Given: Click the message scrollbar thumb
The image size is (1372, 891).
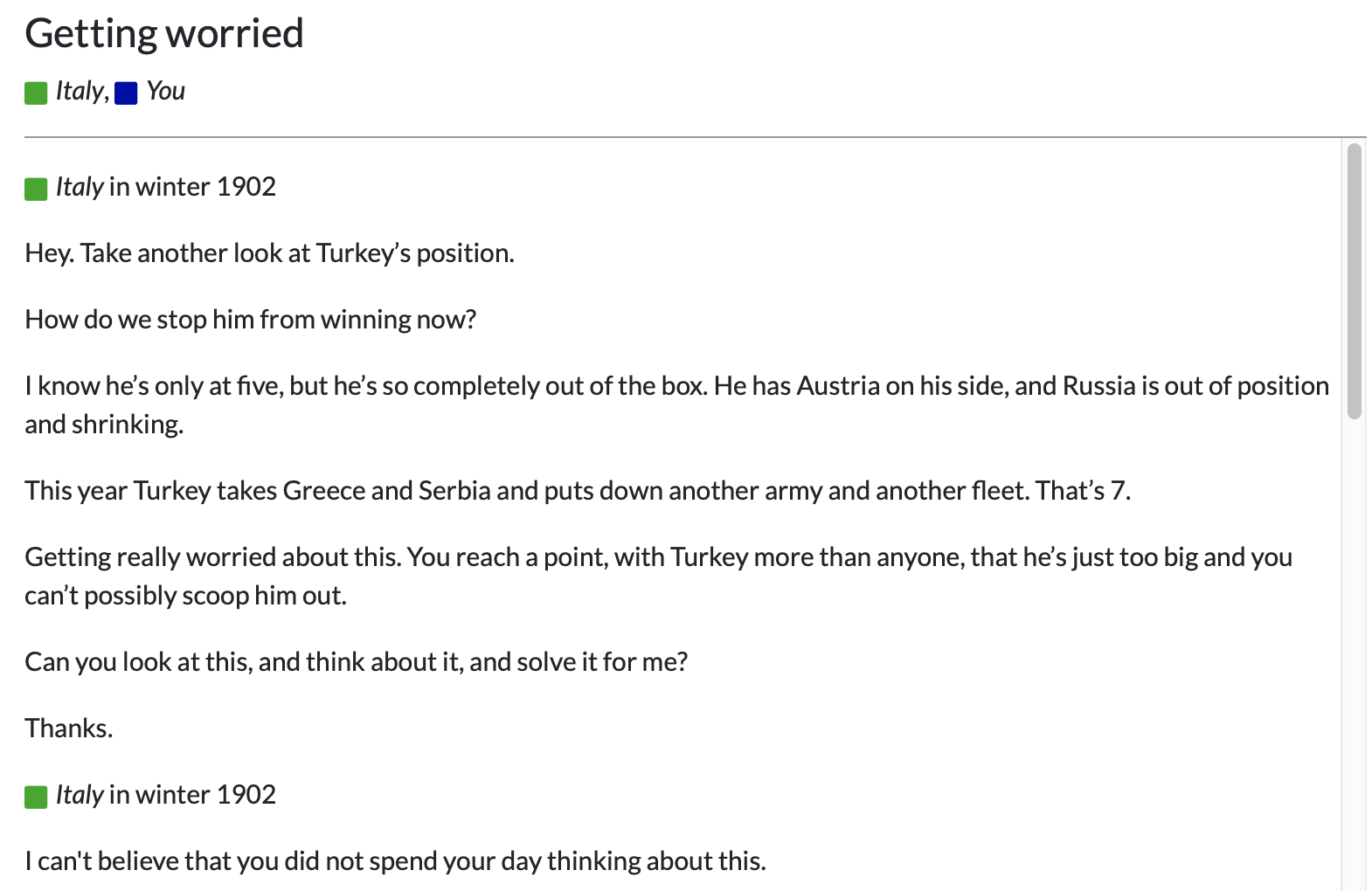Looking at the screenshot, I should coord(1355,281).
